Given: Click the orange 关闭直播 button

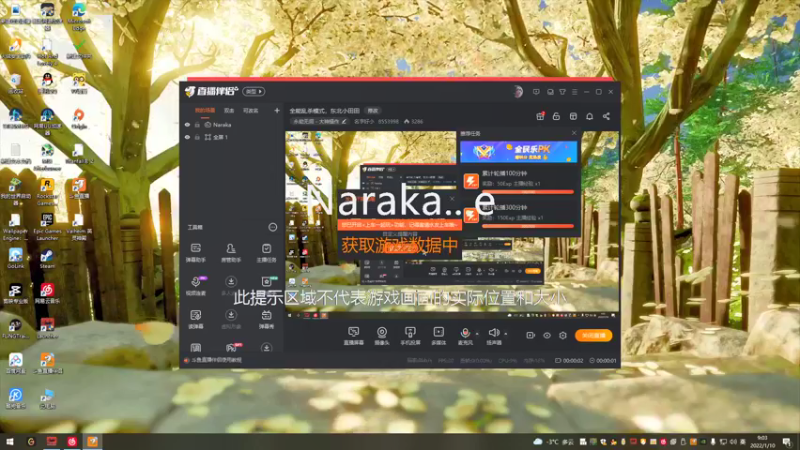Looking at the screenshot, I should tap(593, 335).
